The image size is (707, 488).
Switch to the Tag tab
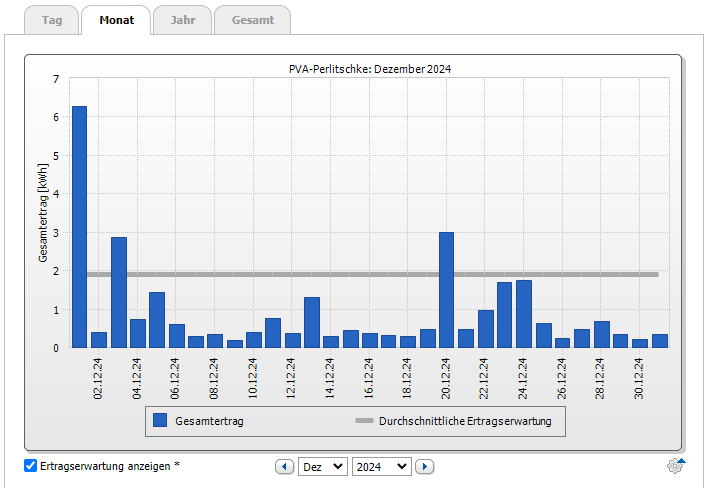click(51, 20)
